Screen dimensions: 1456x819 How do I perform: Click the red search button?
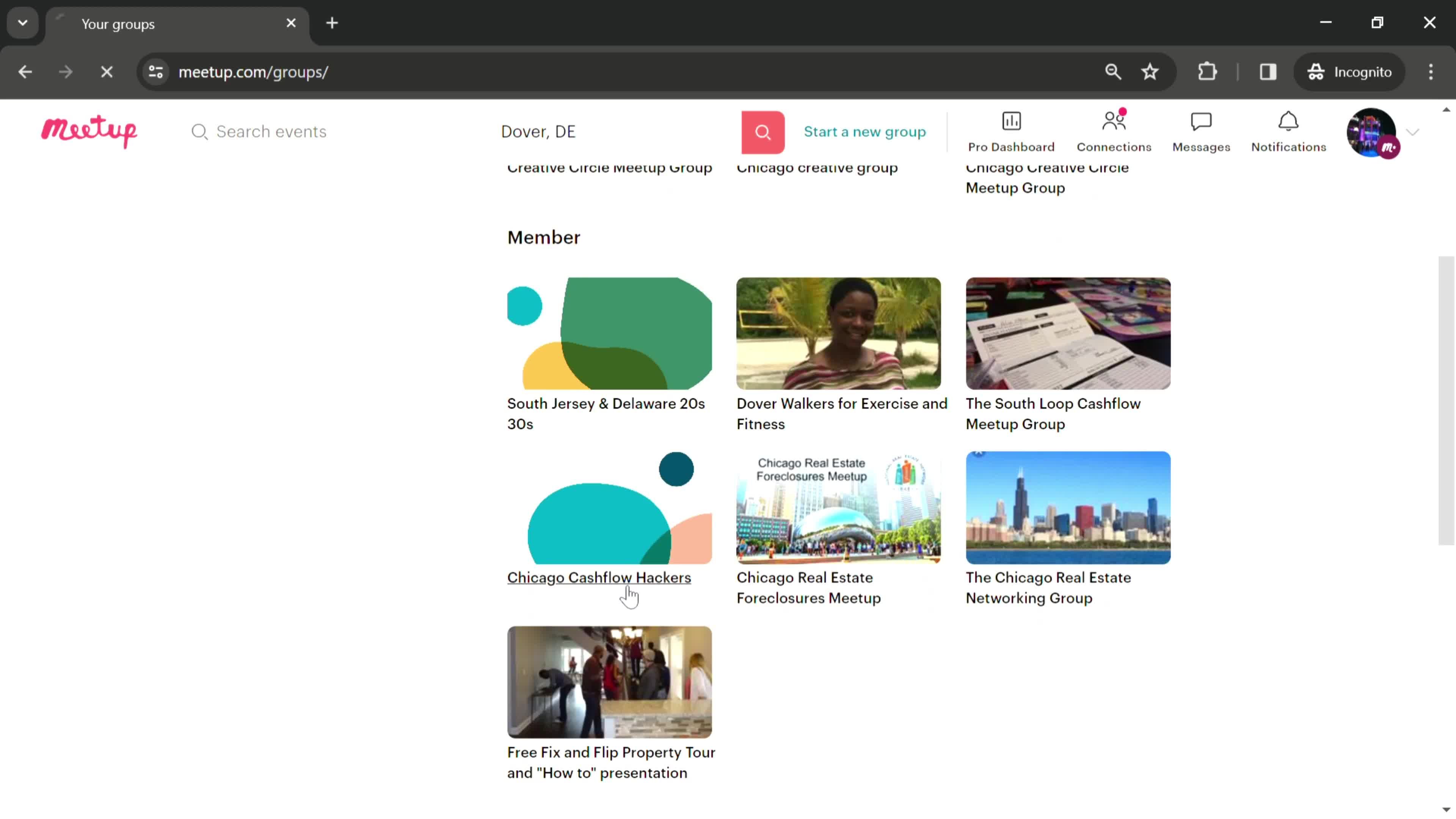[x=763, y=132]
